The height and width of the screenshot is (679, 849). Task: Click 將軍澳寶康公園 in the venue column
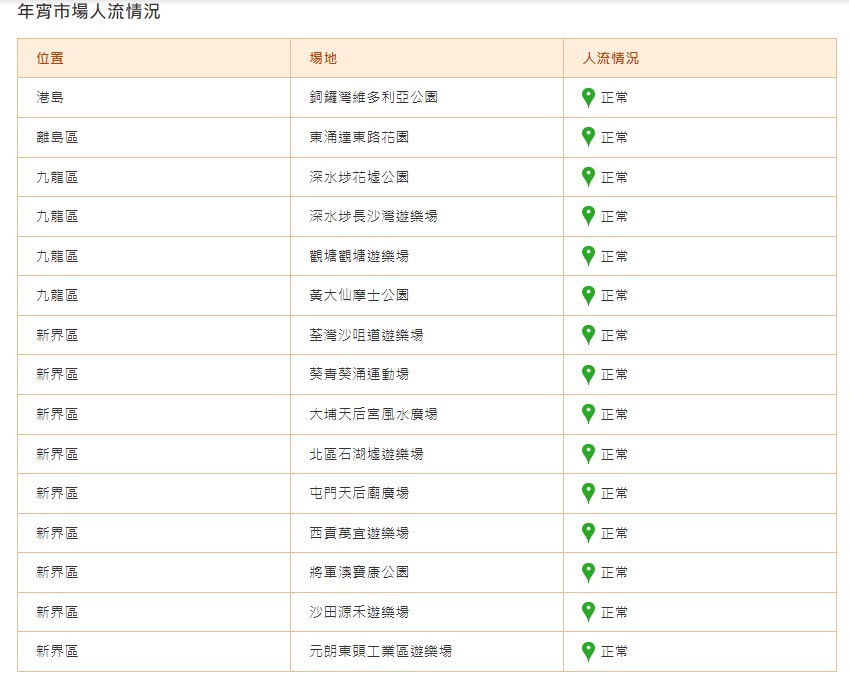click(359, 572)
